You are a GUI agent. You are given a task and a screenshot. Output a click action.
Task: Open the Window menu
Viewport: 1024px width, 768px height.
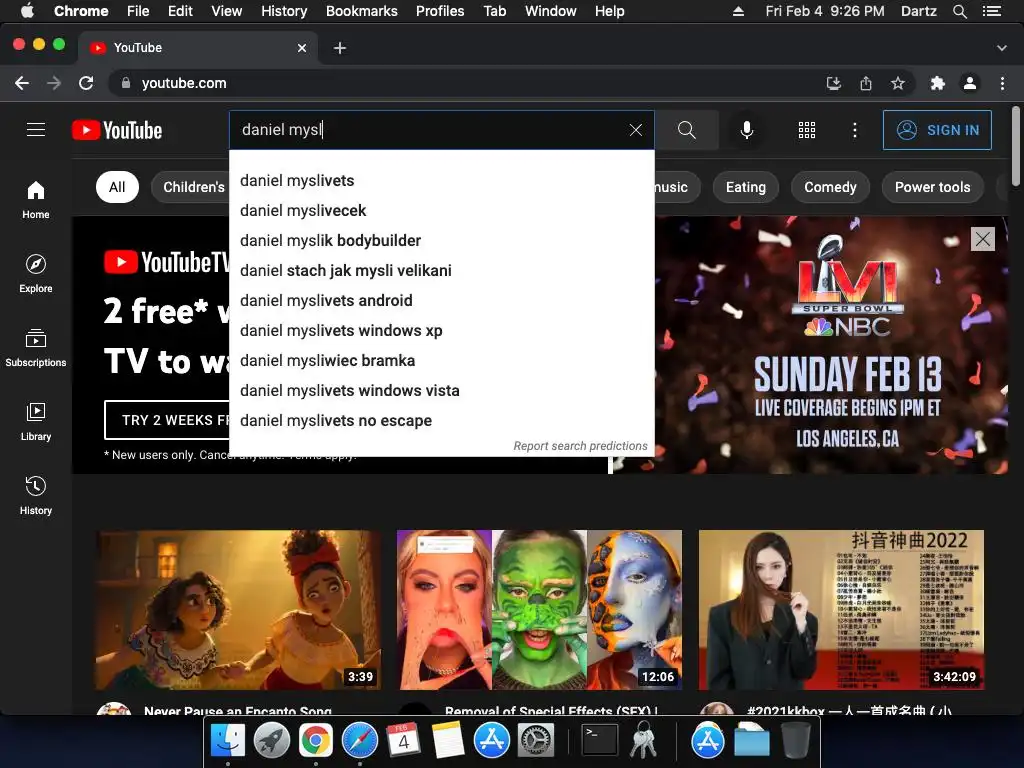(550, 11)
